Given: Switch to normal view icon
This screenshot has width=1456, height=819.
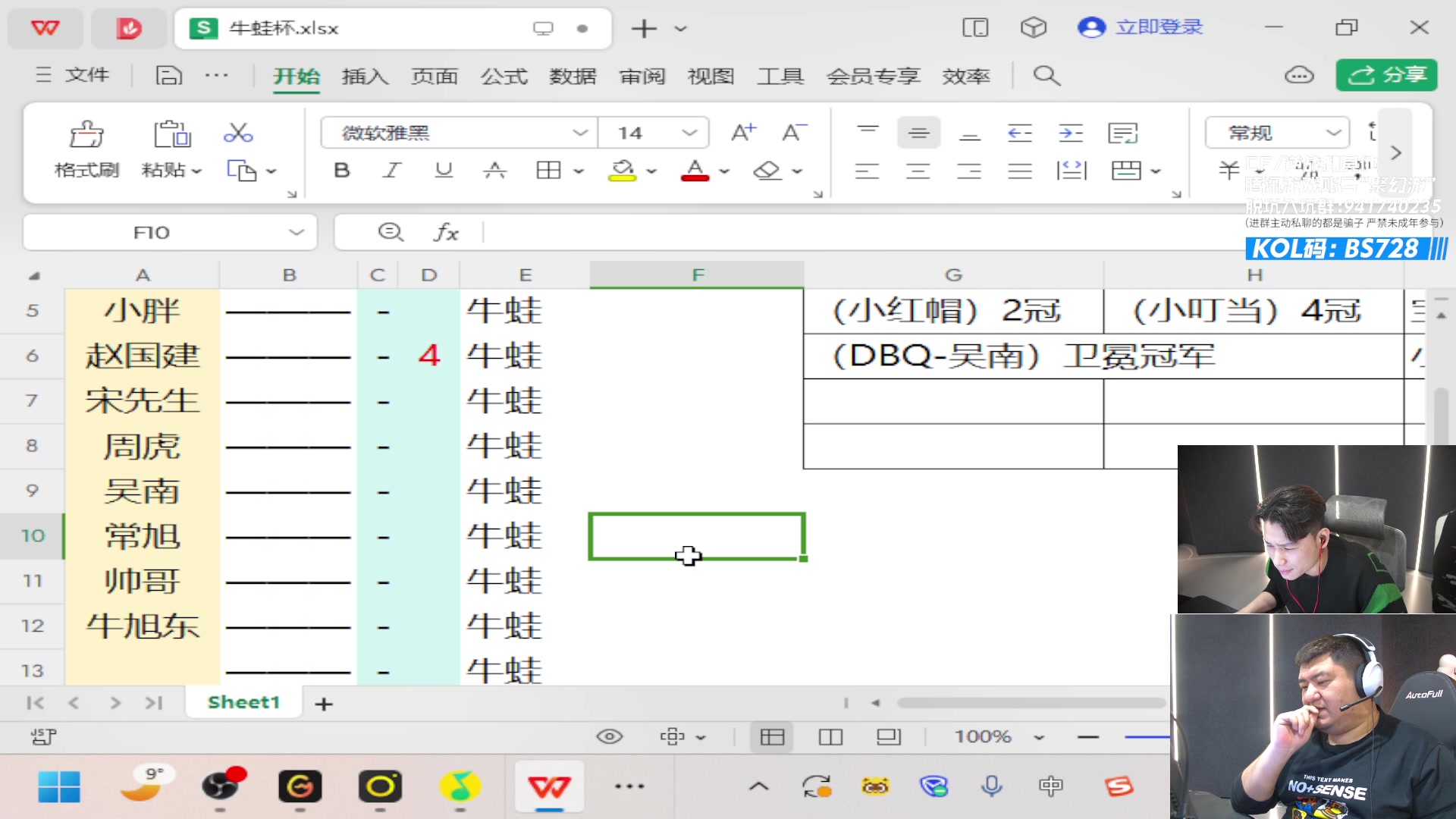Looking at the screenshot, I should coord(772,736).
